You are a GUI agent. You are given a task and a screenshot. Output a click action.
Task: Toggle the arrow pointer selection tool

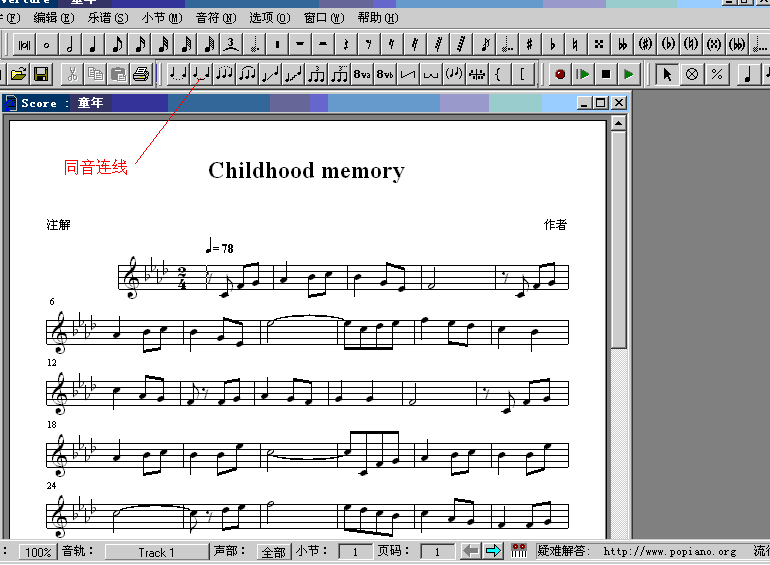666,75
